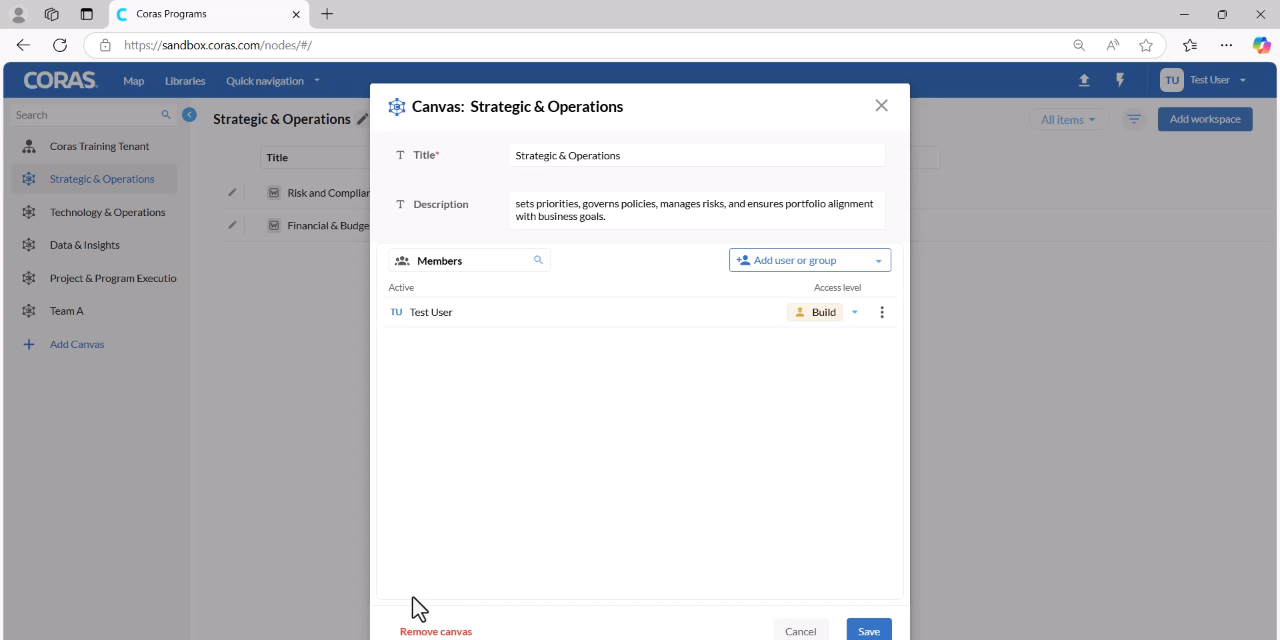Open the Libraries menu item
Viewport: 1280px width, 640px height.
click(185, 81)
